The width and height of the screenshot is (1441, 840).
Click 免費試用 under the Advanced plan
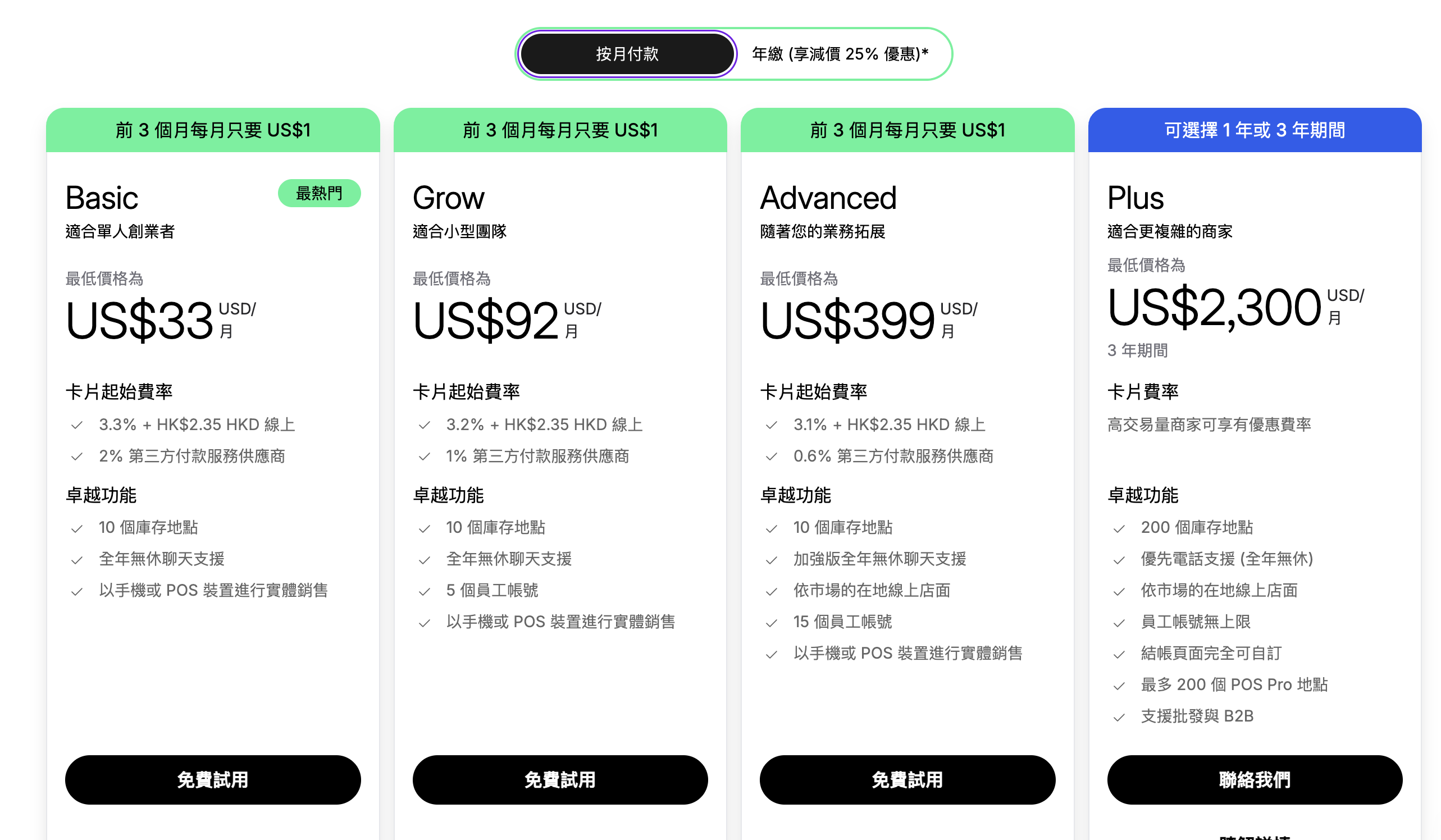click(x=907, y=779)
